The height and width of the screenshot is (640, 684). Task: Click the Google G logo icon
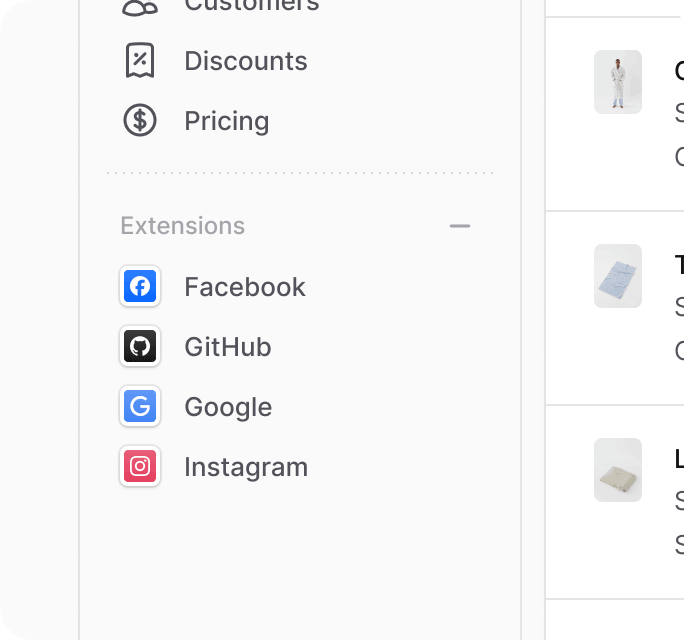coord(140,406)
